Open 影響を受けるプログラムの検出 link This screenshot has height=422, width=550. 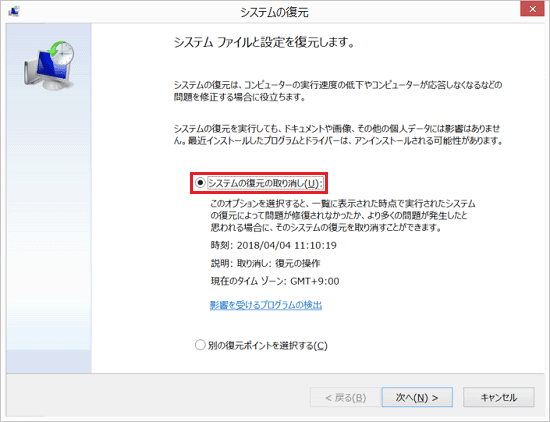(266, 305)
